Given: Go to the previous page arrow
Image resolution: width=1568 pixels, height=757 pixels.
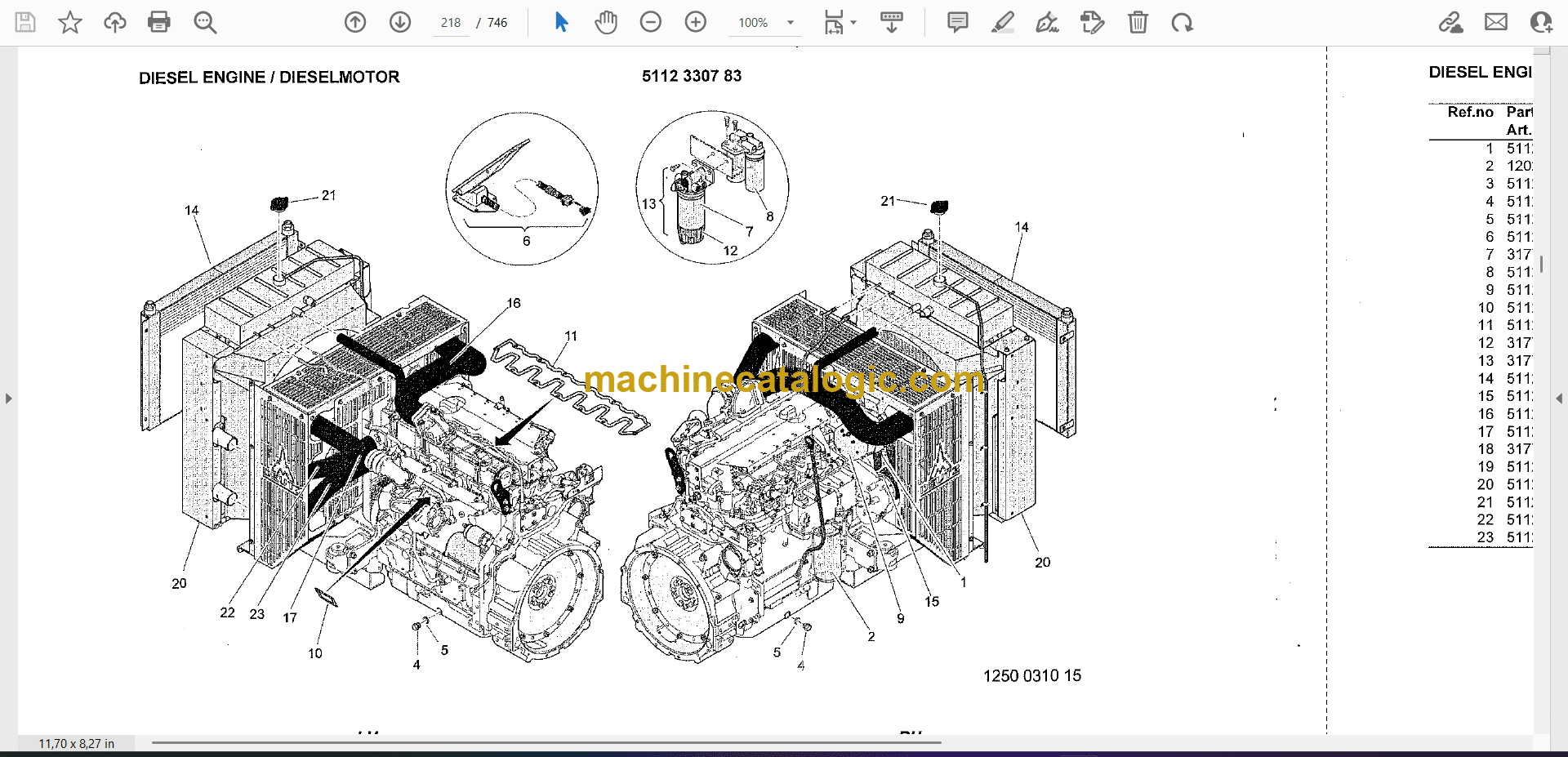Looking at the screenshot, I should [x=355, y=22].
